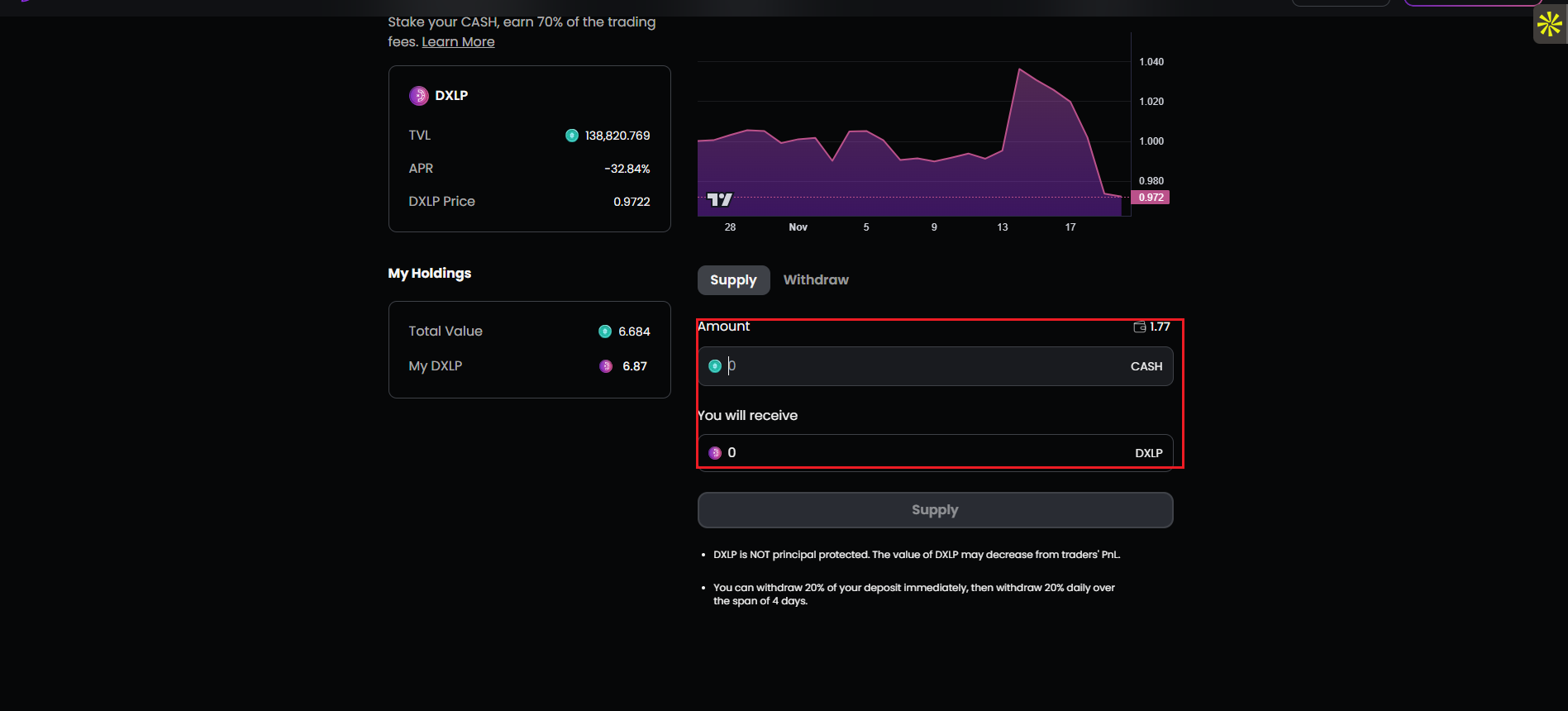This screenshot has height=711, width=1568.
Task: Click the DXLP purple token icon
Action: click(x=419, y=96)
